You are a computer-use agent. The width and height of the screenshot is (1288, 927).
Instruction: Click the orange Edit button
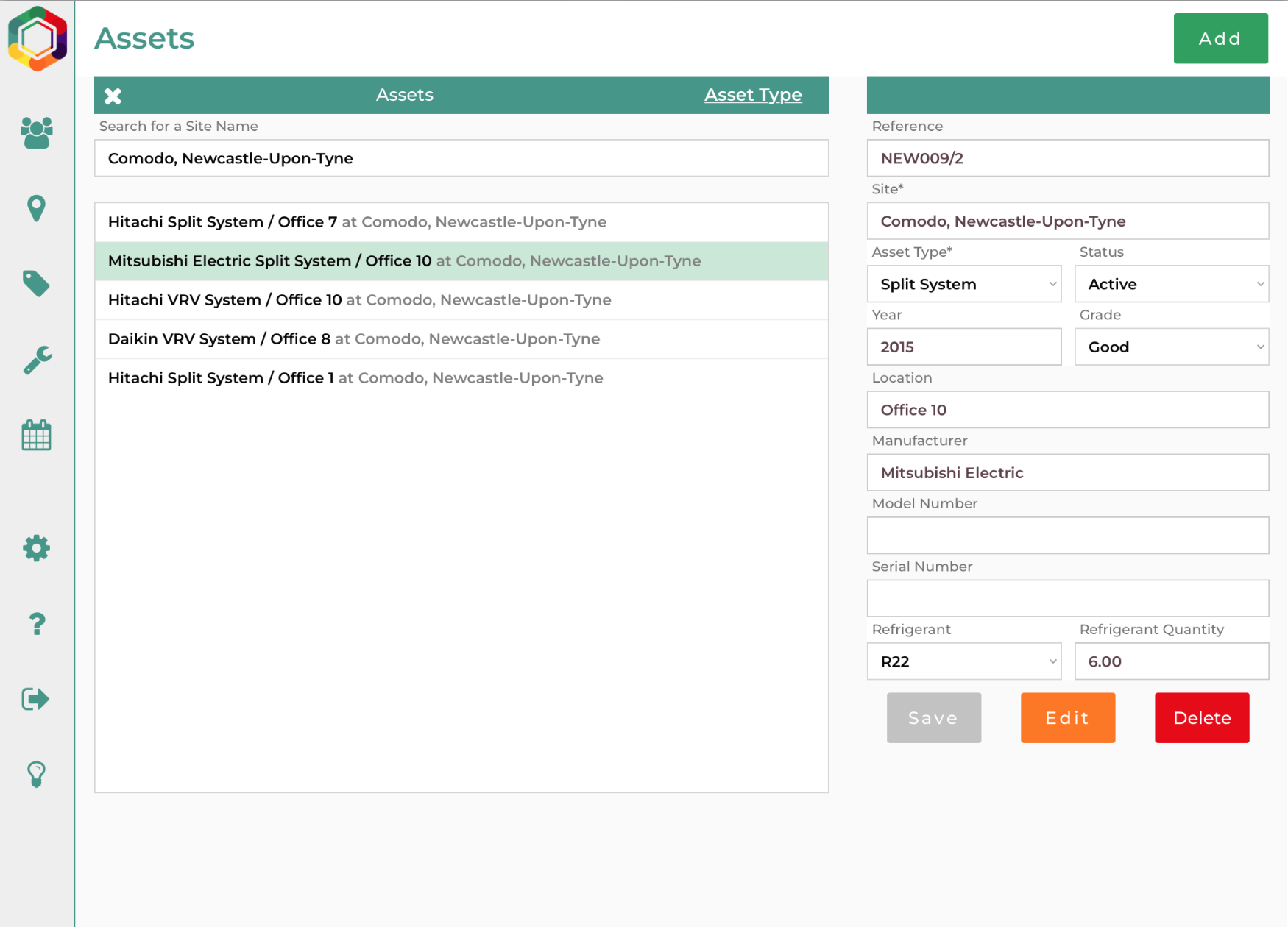coord(1067,717)
